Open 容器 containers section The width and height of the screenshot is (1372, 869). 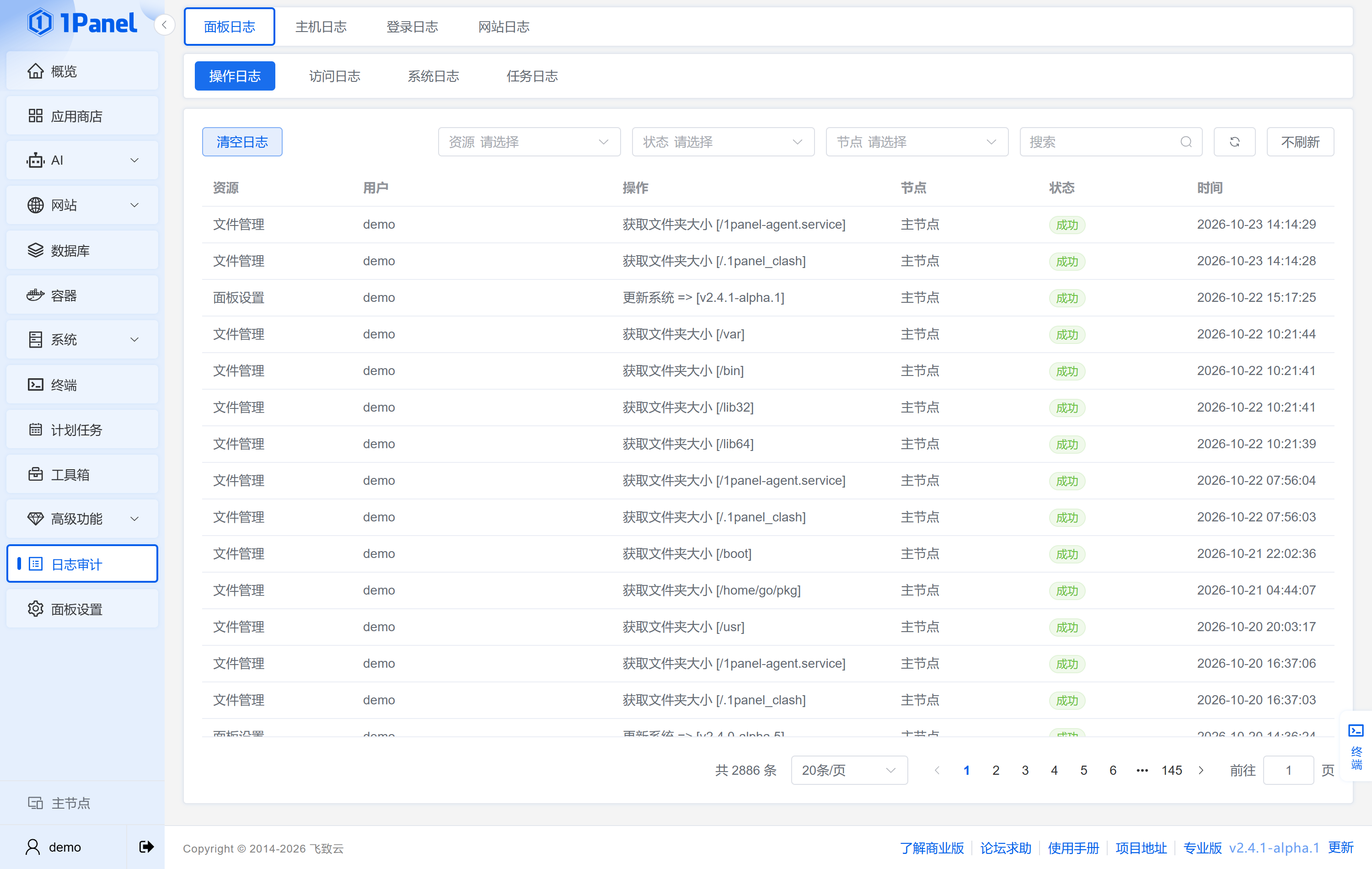[x=82, y=295]
